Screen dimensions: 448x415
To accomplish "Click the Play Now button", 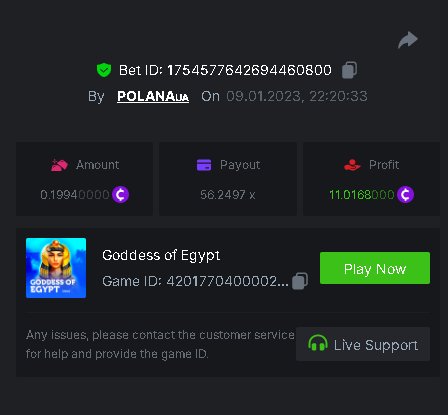I will tap(375, 268).
